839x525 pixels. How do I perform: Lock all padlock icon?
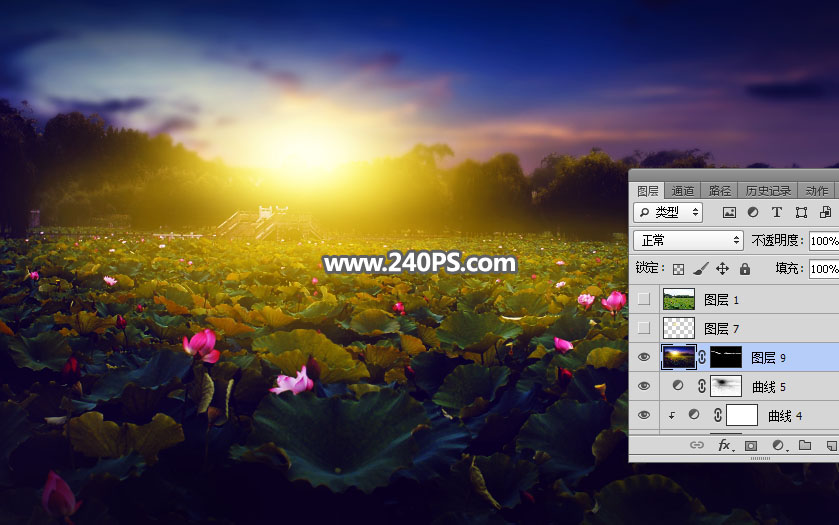(745, 269)
